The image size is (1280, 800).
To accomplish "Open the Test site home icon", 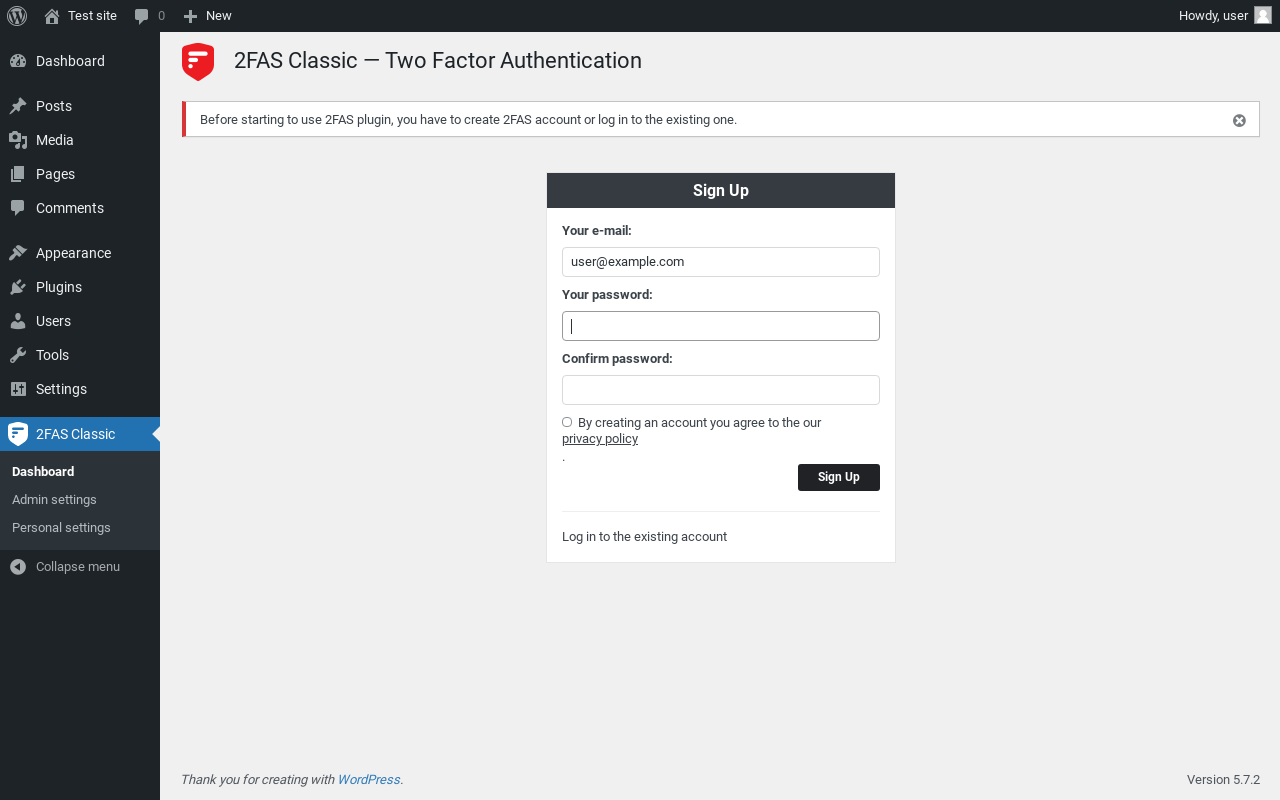I will (x=52, y=16).
